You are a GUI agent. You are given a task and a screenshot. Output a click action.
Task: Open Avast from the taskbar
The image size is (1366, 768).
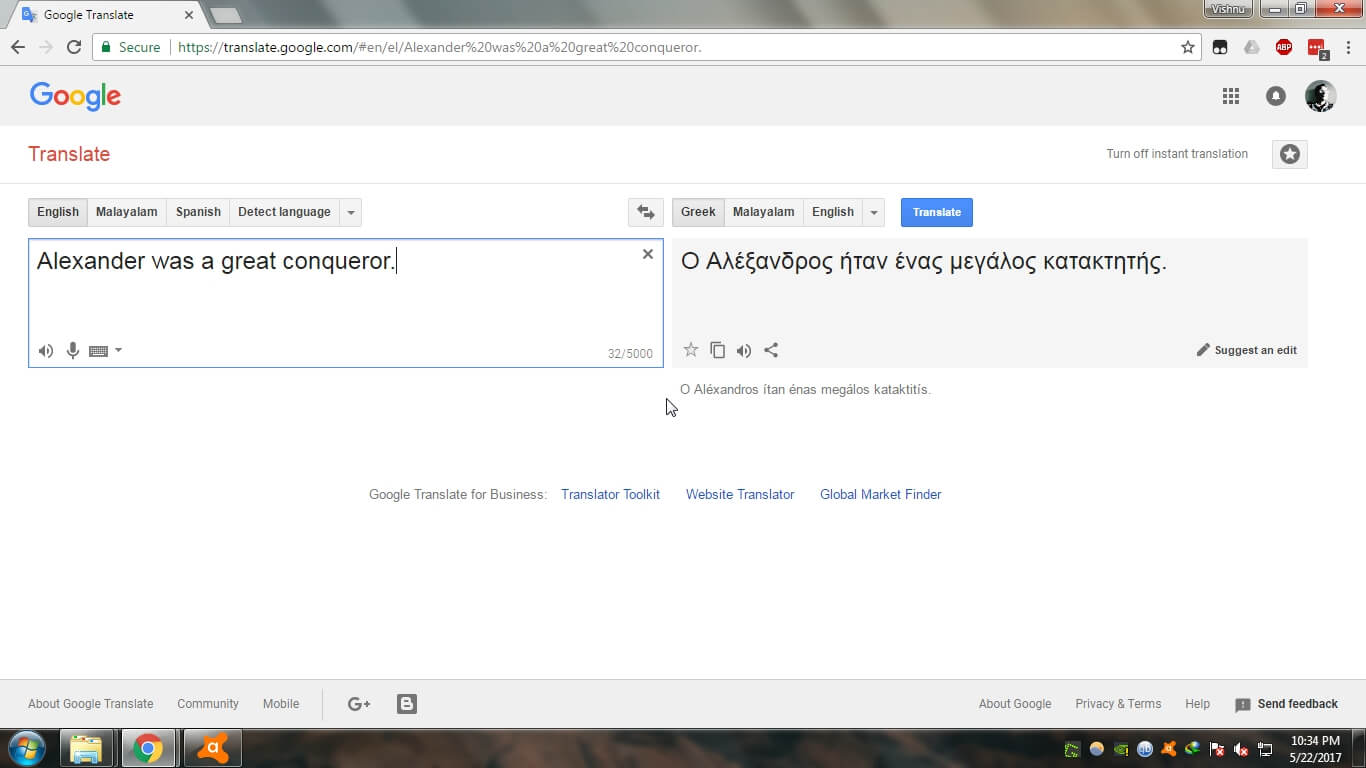point(213,748)
